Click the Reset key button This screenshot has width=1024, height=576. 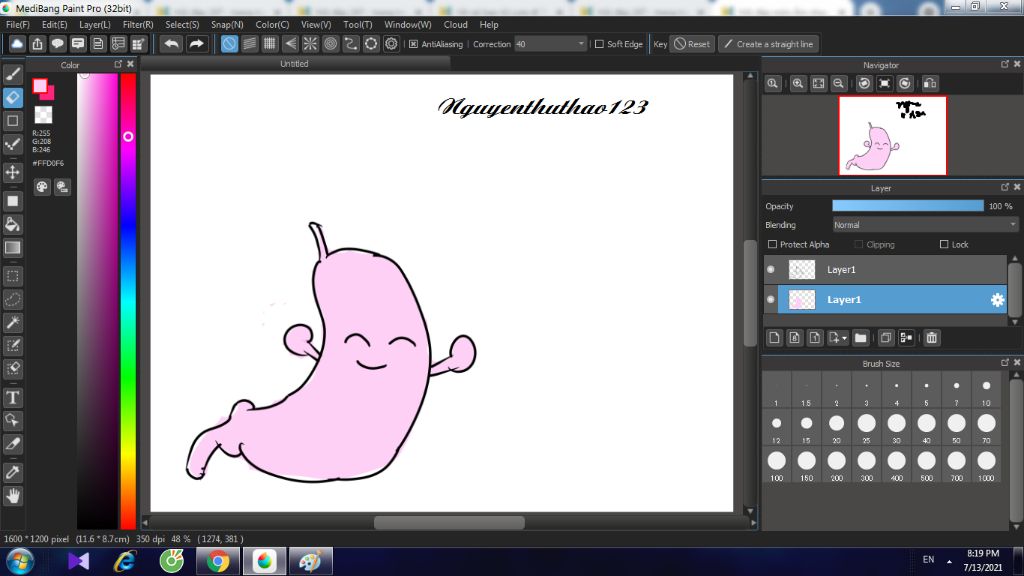(692, 44)
